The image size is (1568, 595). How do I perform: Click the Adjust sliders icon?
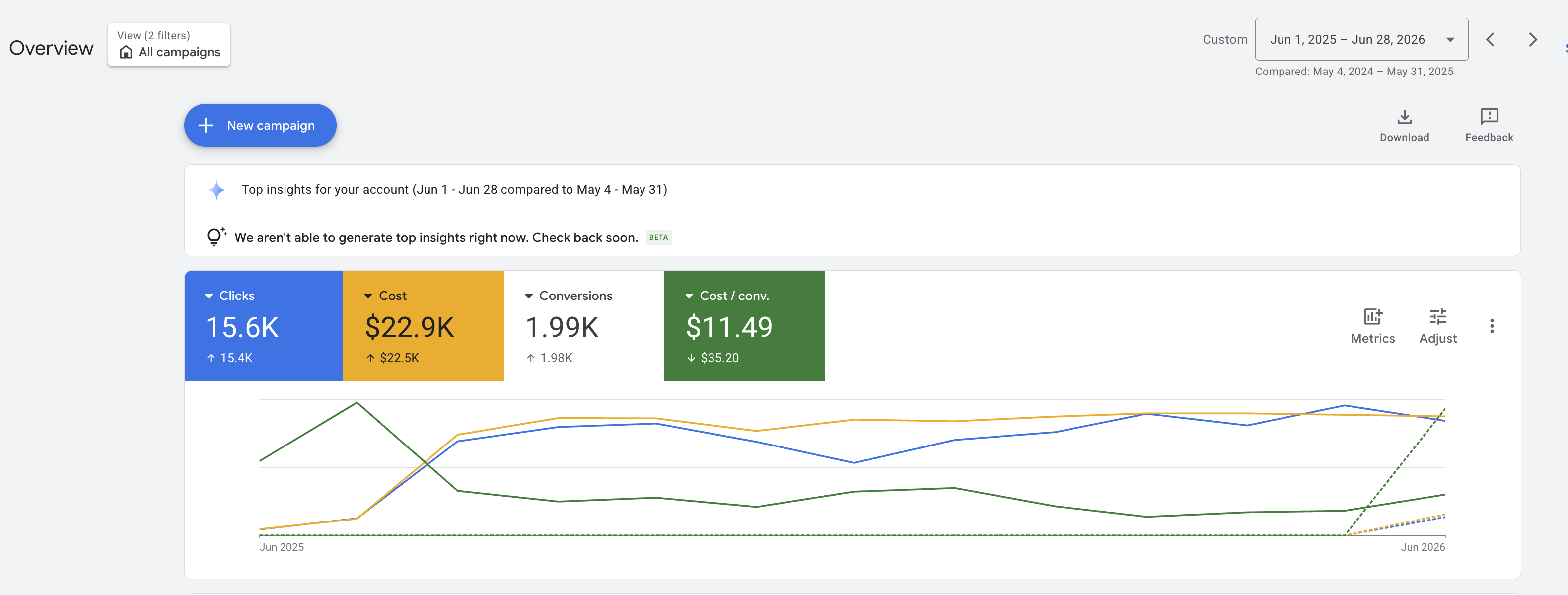tap(1438, 316)
